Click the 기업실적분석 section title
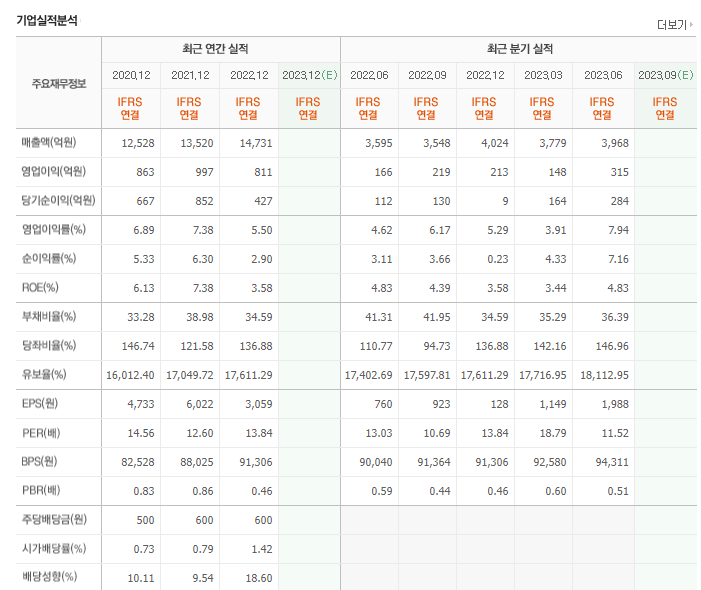 pyautogui.click(x=46, y=21)
